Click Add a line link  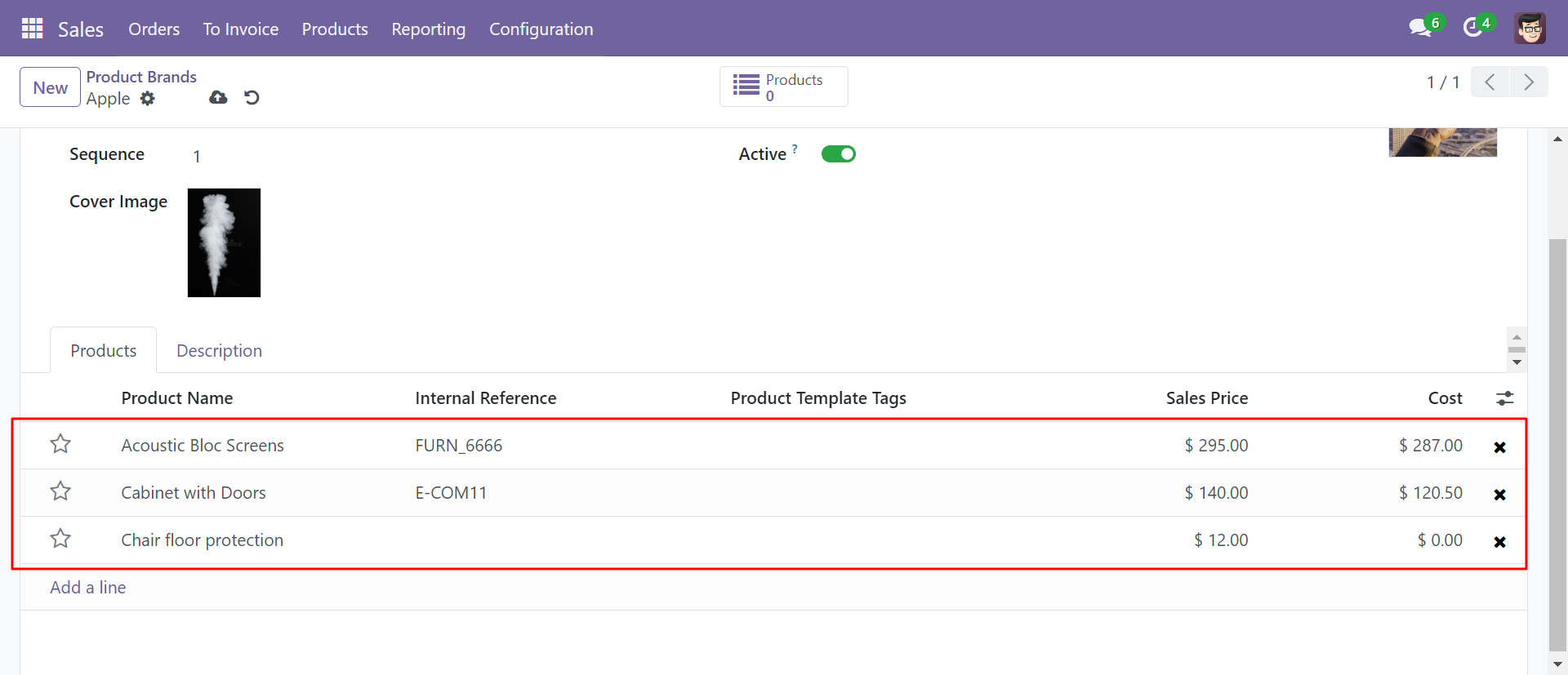point(88,588)
